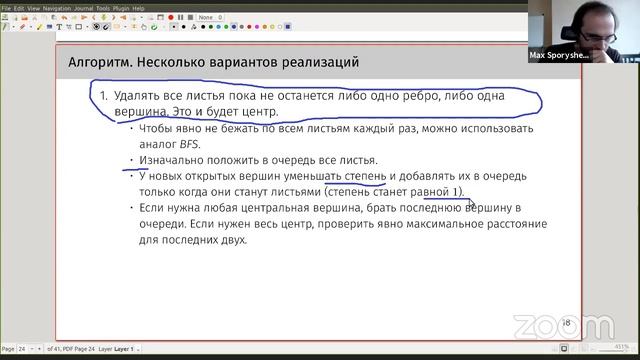Screen dimensions: 640x360
Task: Increase the page number stepper
Action: click(39, 349)
